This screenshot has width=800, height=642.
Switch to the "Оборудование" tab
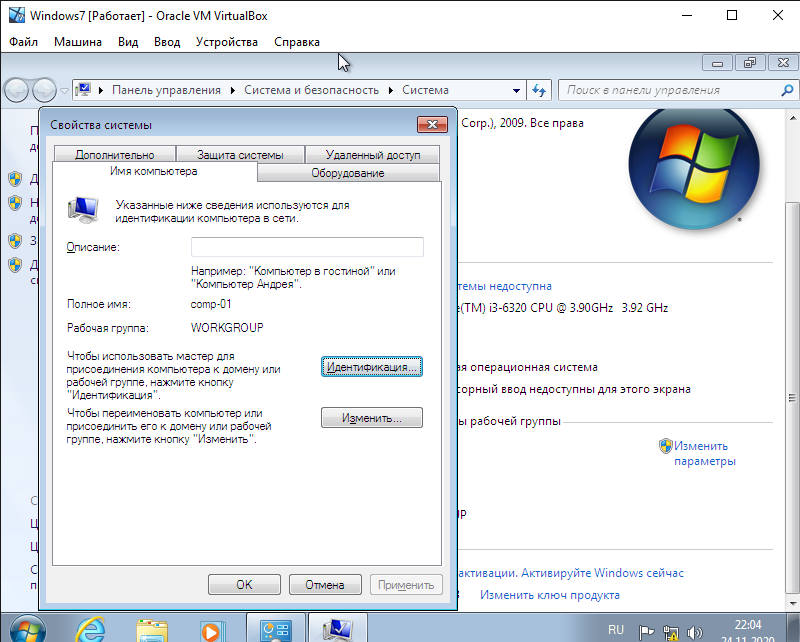348,173
